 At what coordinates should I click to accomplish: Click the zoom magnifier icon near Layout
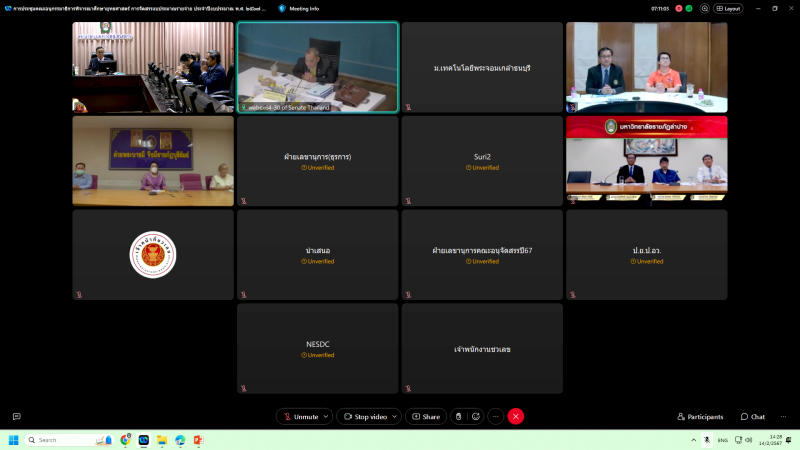tap(704, 8)
